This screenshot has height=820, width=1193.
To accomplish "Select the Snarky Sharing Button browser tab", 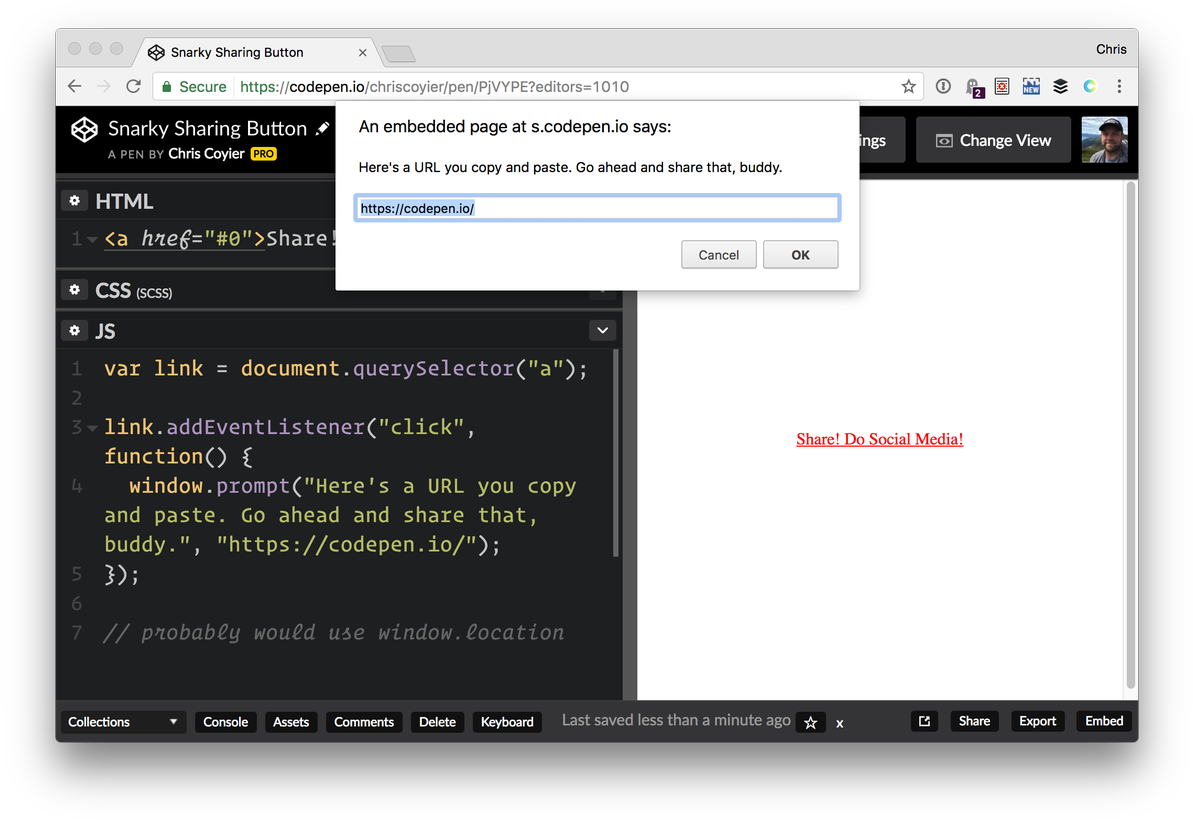I will point(254,52).
